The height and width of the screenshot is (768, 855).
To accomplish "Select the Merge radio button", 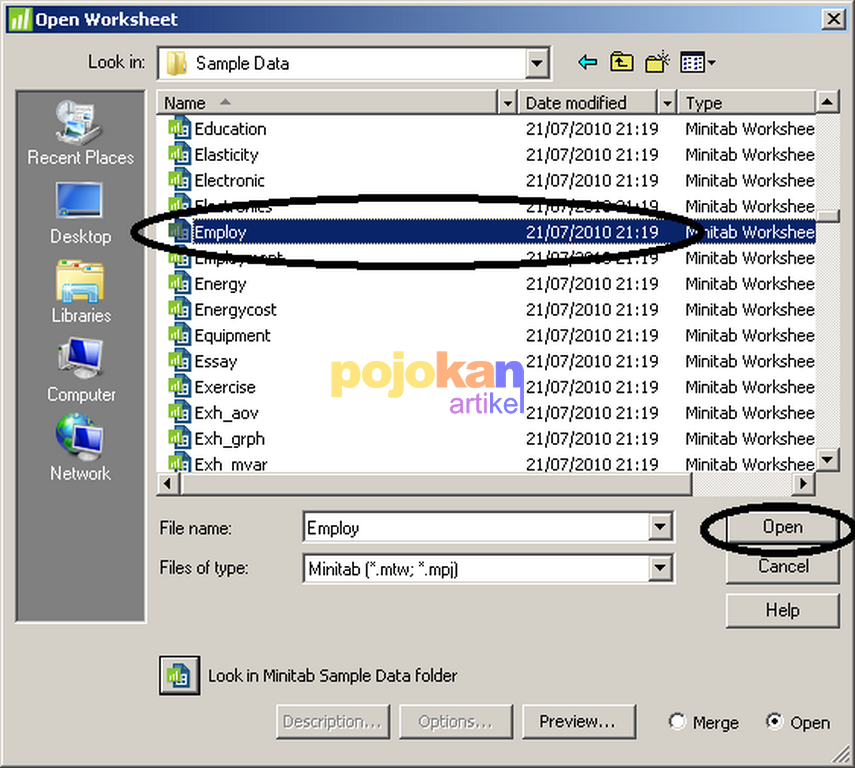I will 677,722.
